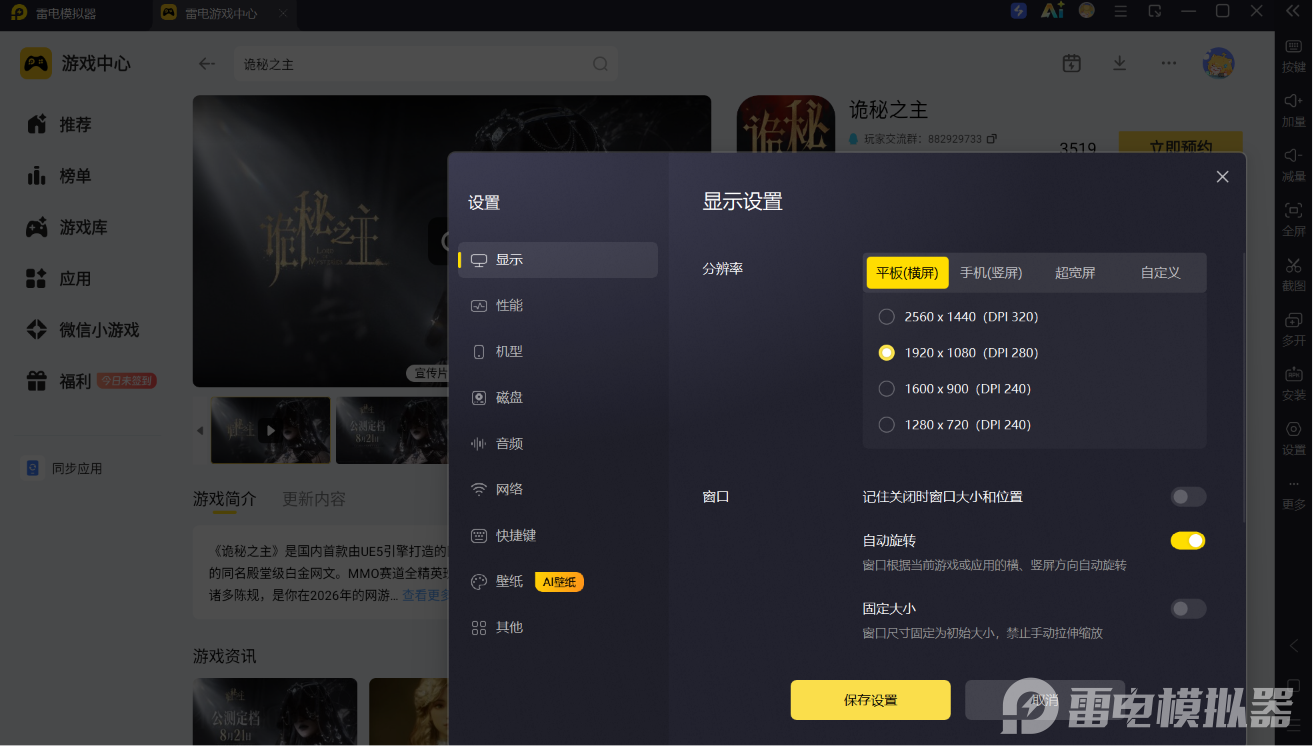Switch to 超宽屏 resolution tab

(x=1075, y=273)
